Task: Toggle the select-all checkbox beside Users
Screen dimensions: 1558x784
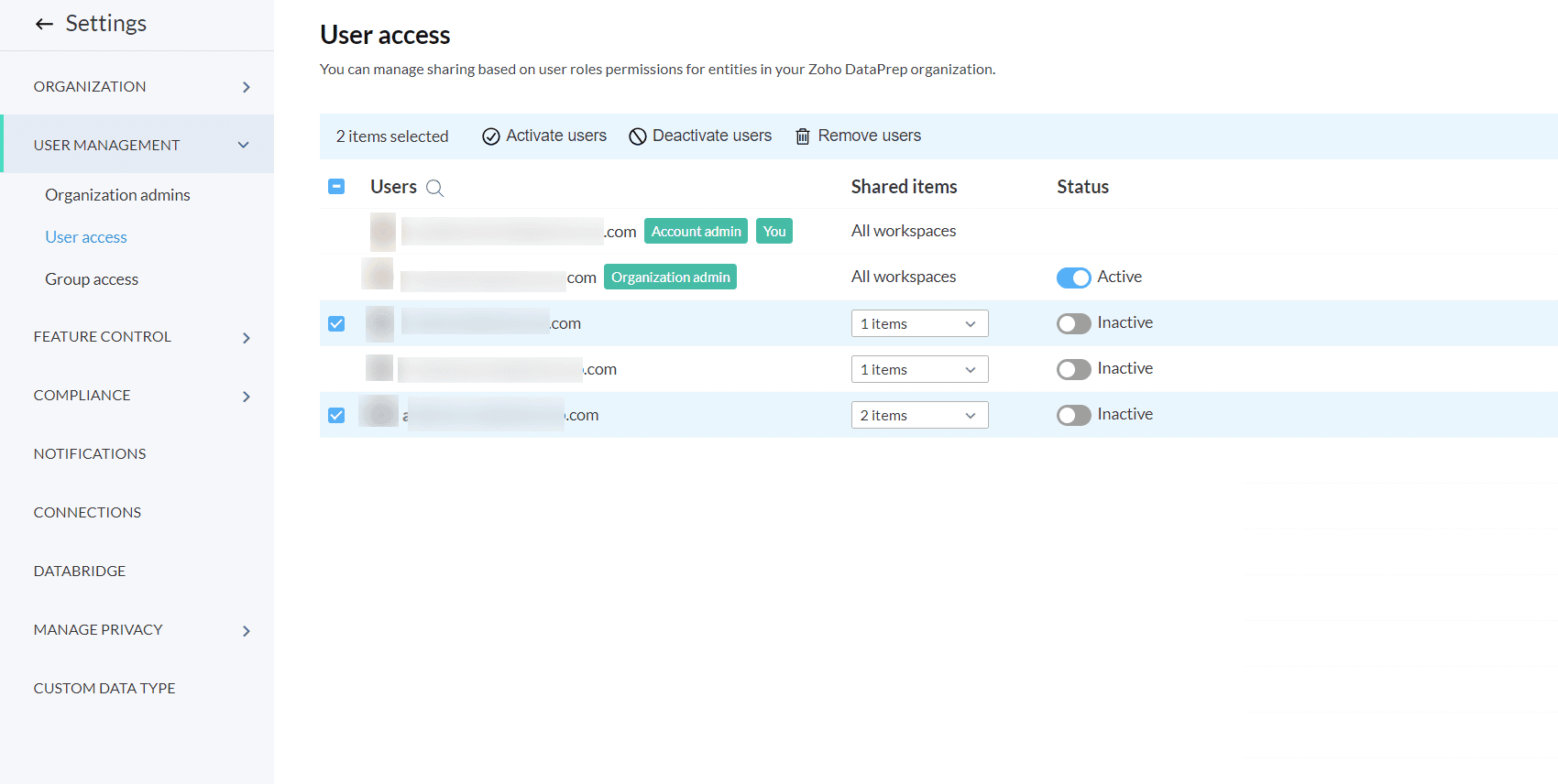Action: 336,186
